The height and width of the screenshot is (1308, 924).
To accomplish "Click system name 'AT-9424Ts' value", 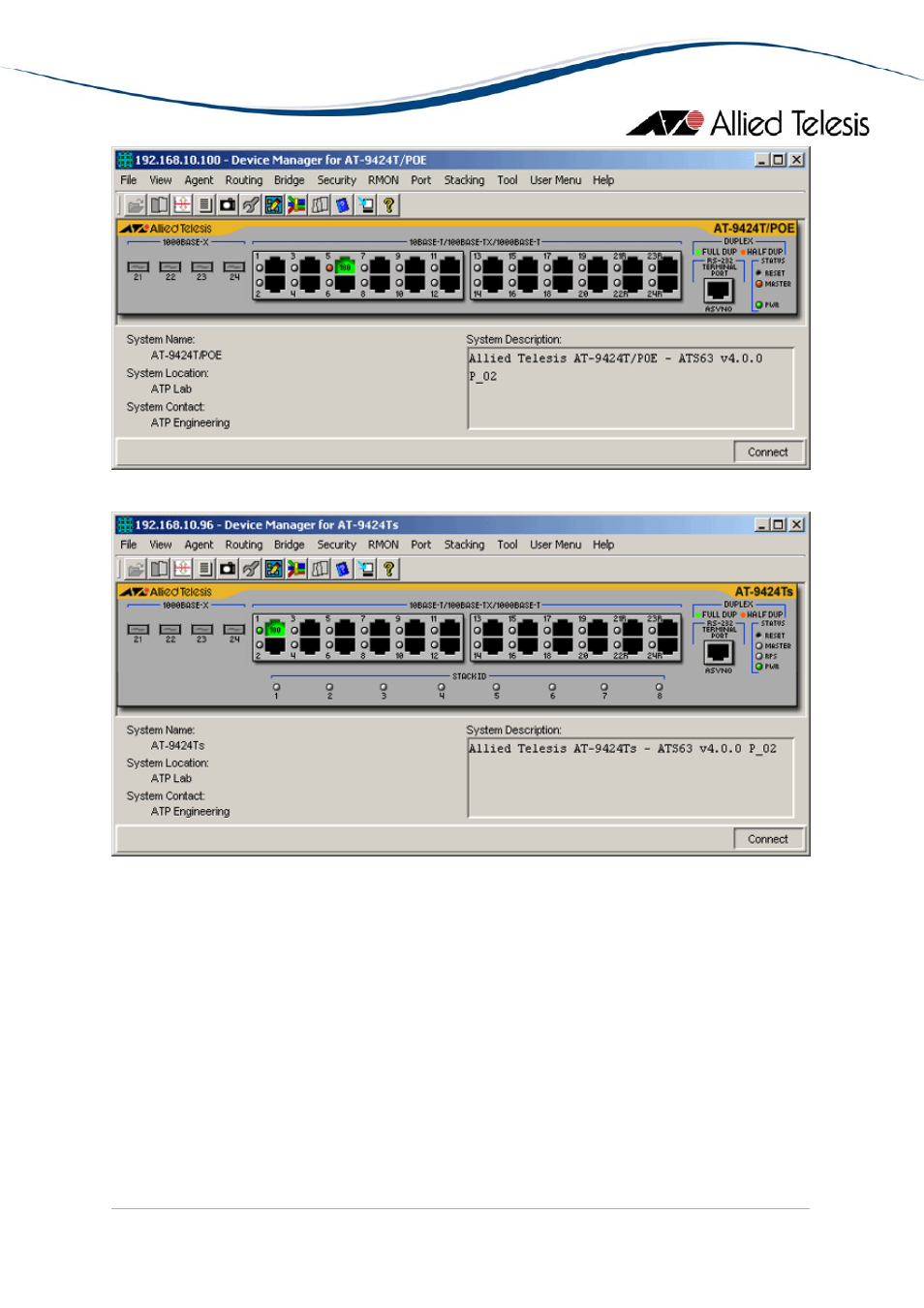I will [178, 746].
